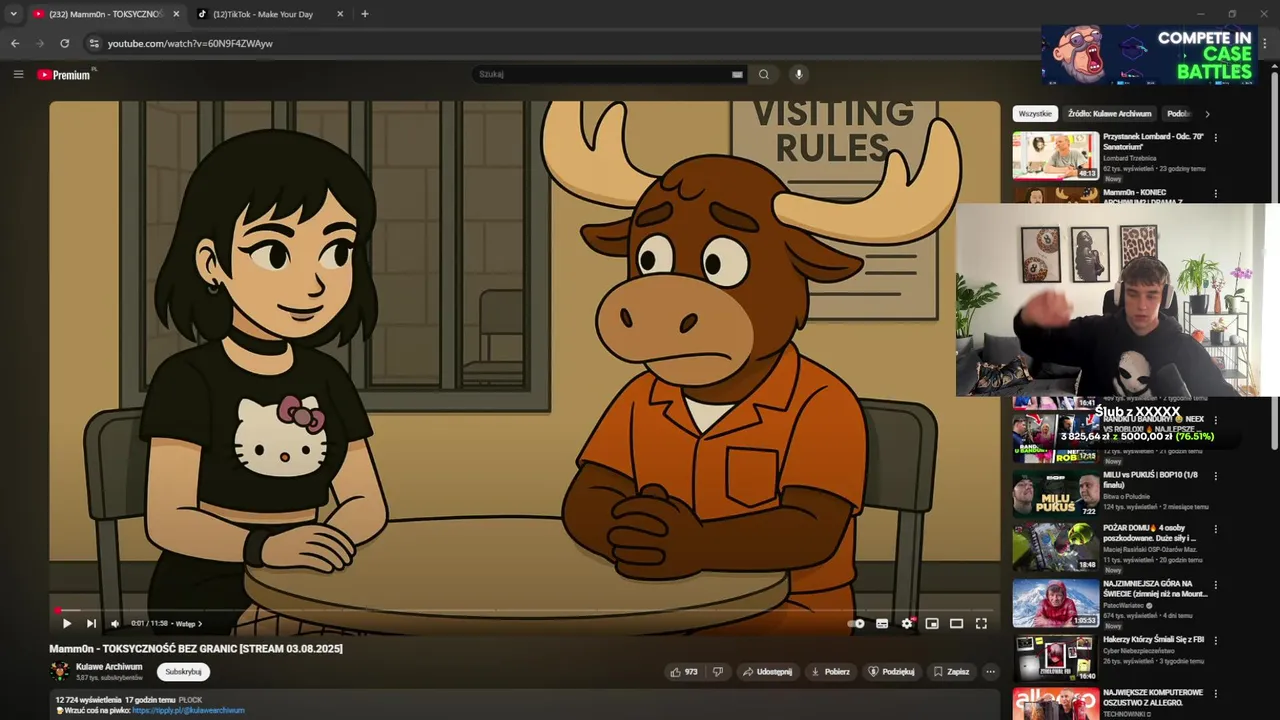This screenshot has height=720, width=1280.
Task: Open 'Przystanek Lombard' video thumbnail
Action: click(x=1055, y=156)
